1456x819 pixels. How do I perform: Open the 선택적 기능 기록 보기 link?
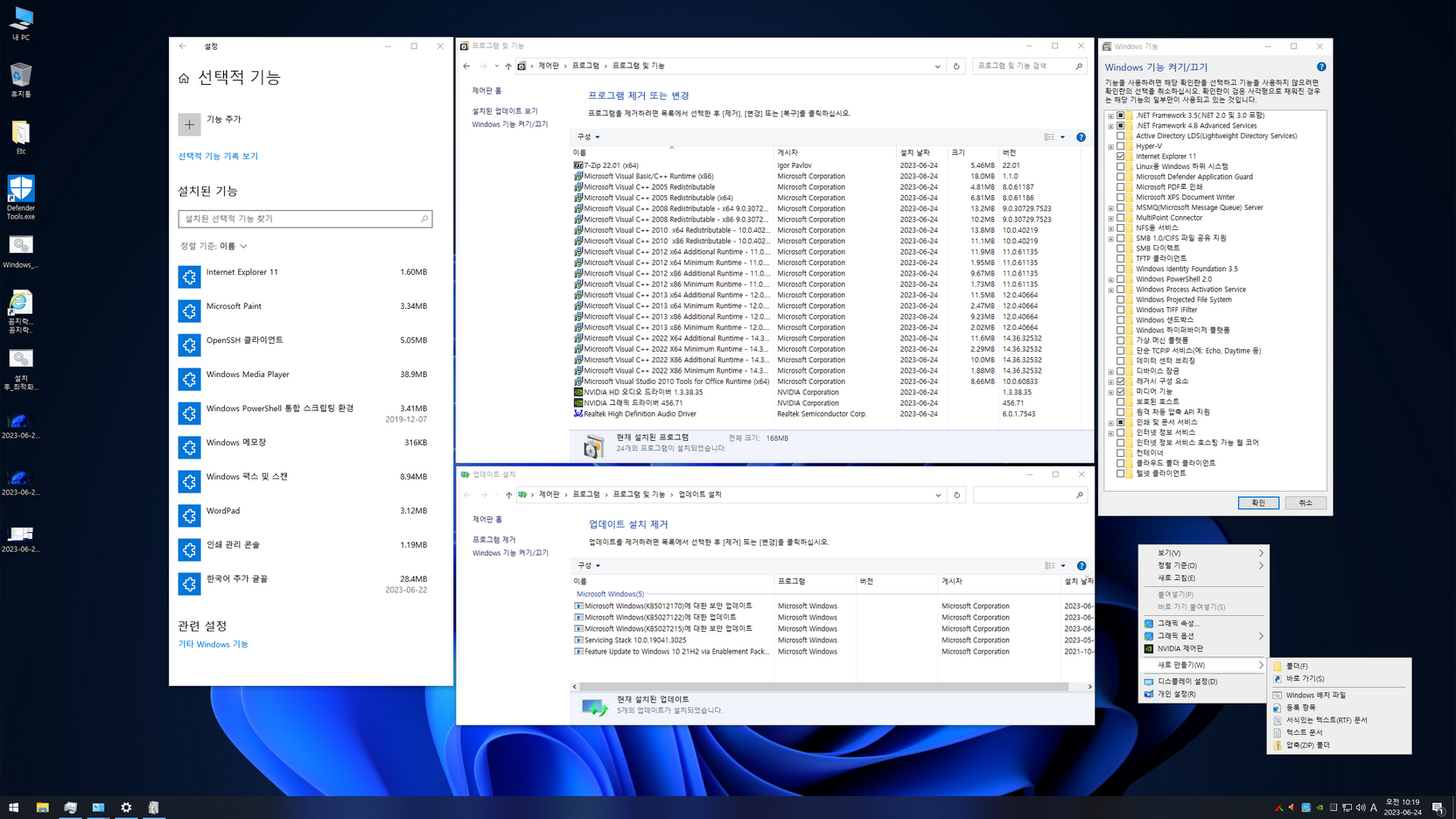point(218,157)
